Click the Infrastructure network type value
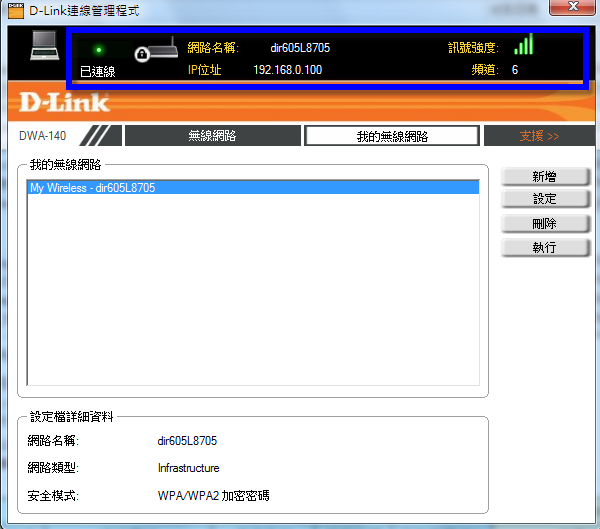The width and height of the screenshot is (600, 529). [x=188, y=468]
